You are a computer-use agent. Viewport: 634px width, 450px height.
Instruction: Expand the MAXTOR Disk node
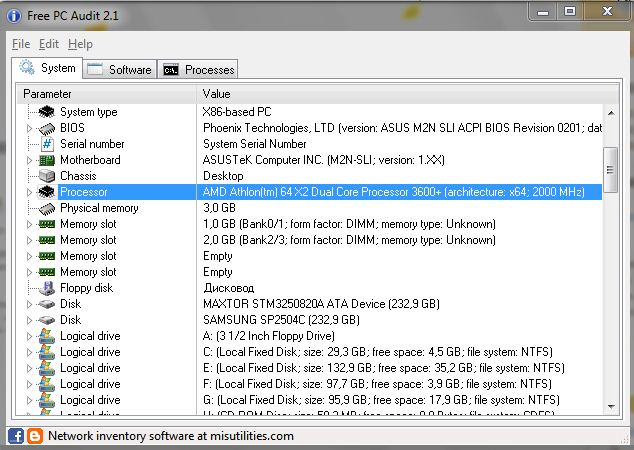coord(29,304)
